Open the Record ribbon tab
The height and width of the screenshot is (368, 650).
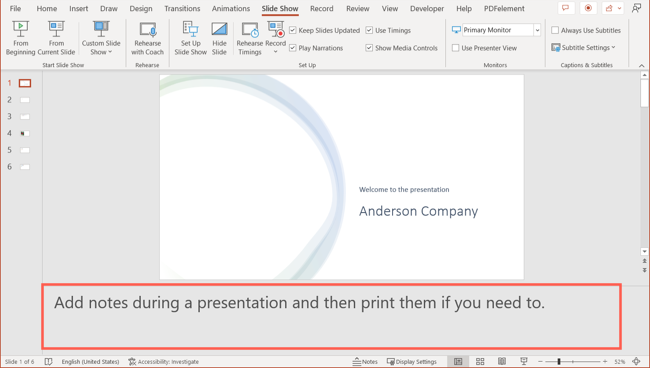click(x=322, y=8)
